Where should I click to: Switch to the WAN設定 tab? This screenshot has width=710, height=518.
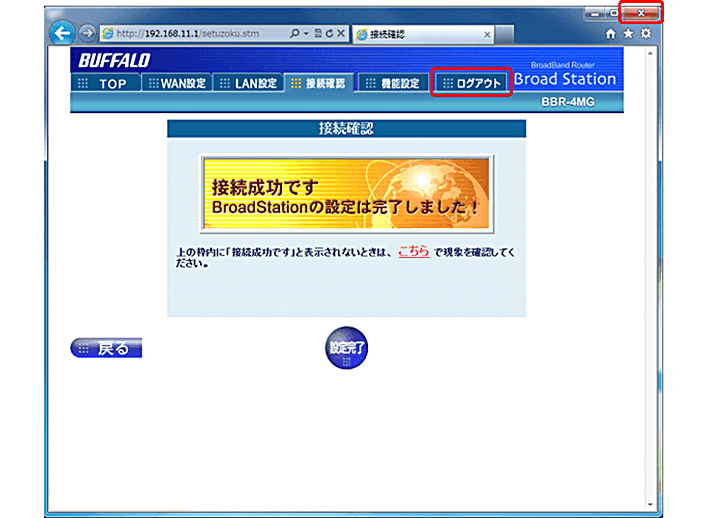click(x=176, y=83)
